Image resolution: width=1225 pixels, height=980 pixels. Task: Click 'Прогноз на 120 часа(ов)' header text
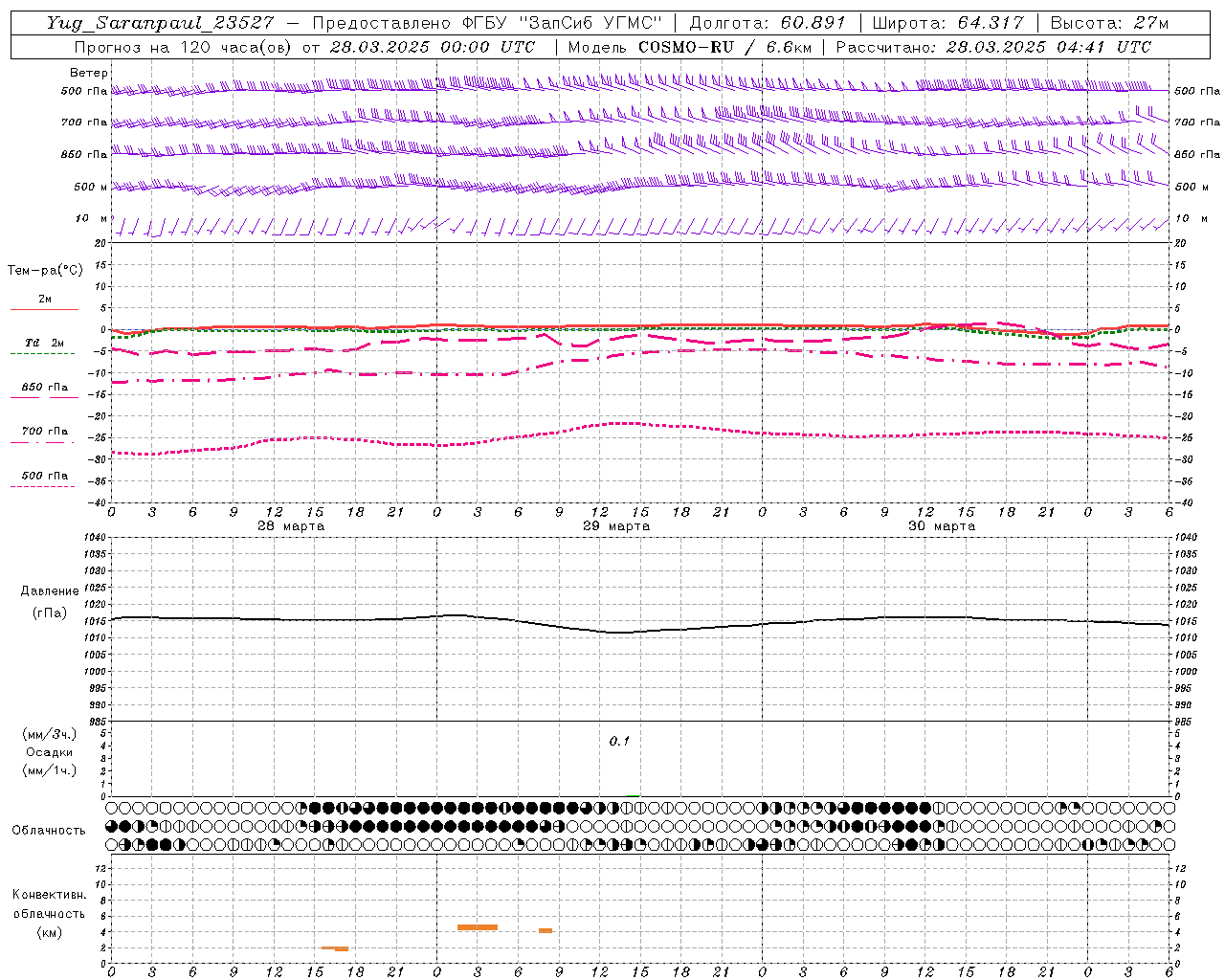click(x=185, y=47)
